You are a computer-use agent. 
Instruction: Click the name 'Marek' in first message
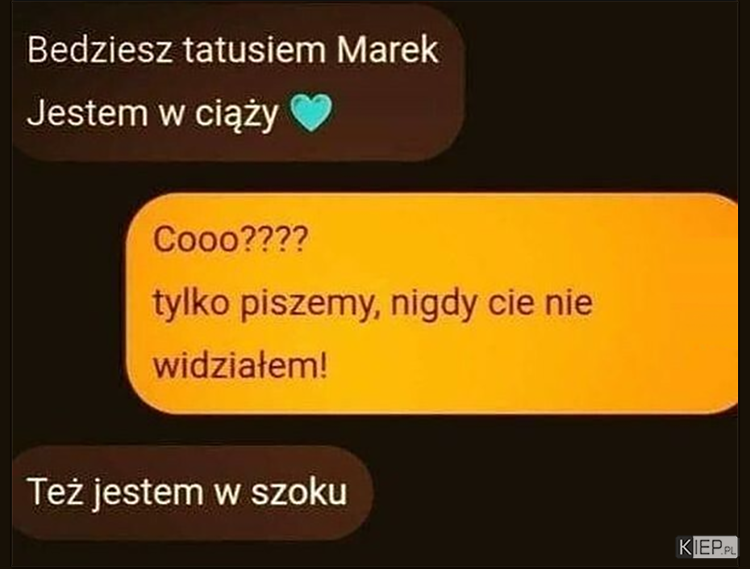click(387, 50)
